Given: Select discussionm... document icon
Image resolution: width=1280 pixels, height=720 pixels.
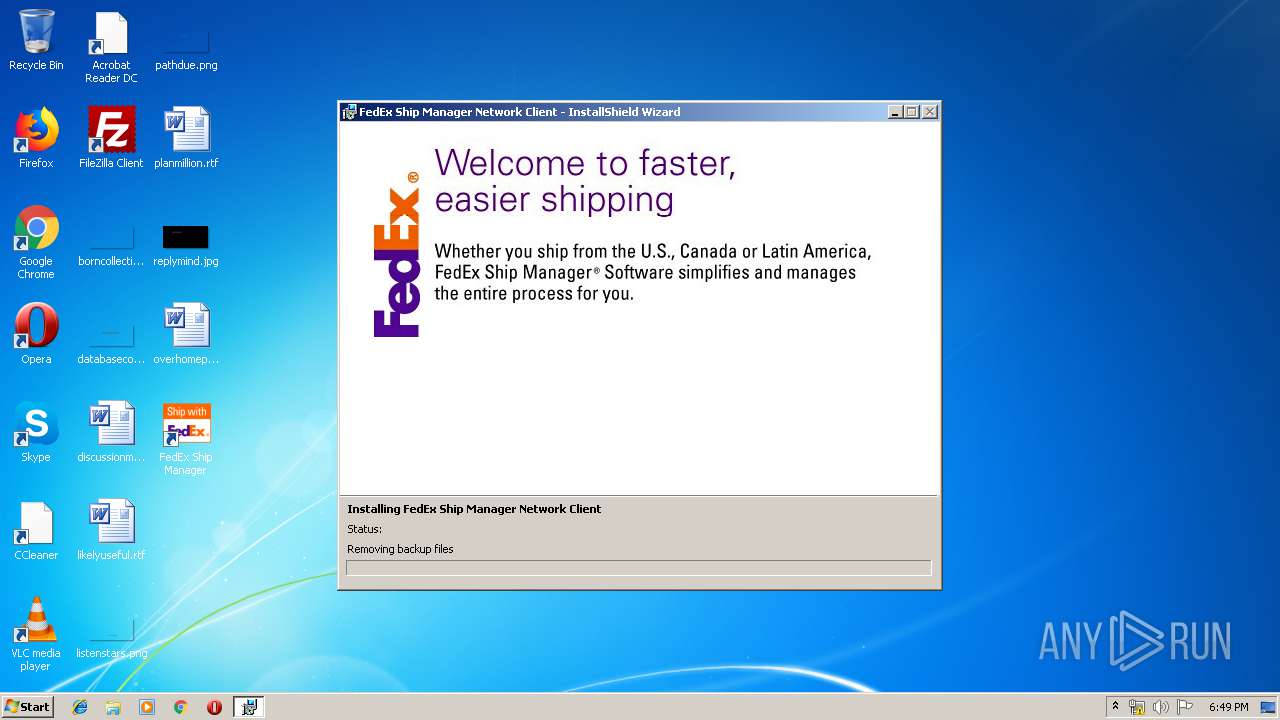Looking at the screenshot, I should (x=111, y=432).
